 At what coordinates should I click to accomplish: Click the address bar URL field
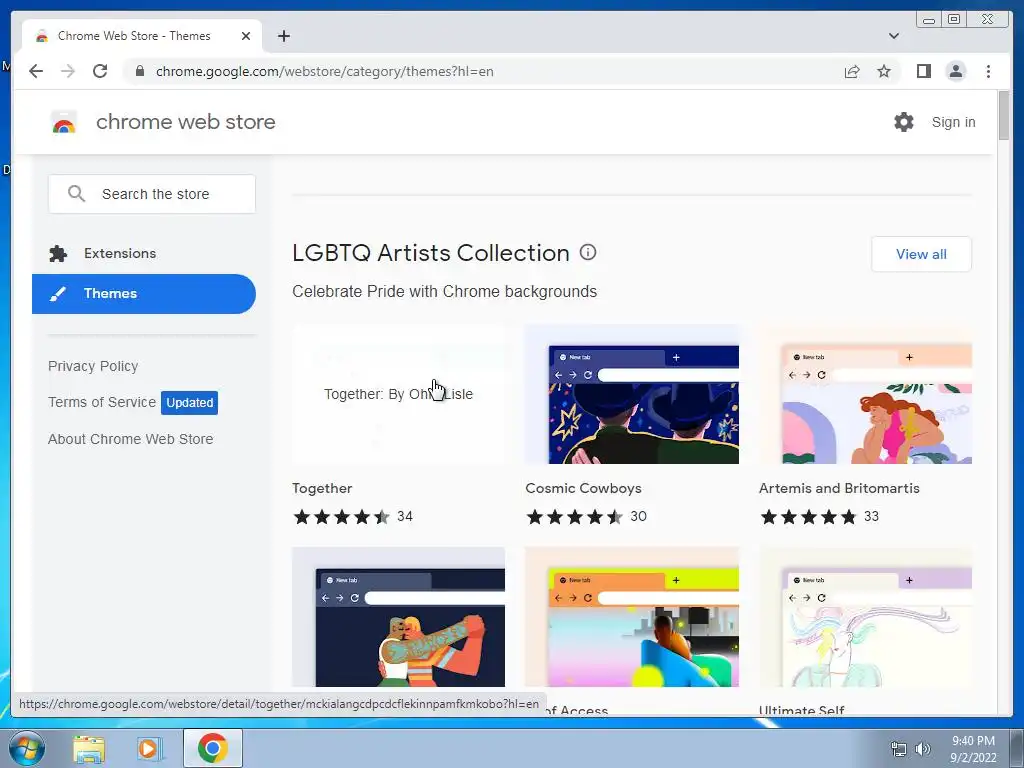483,71
